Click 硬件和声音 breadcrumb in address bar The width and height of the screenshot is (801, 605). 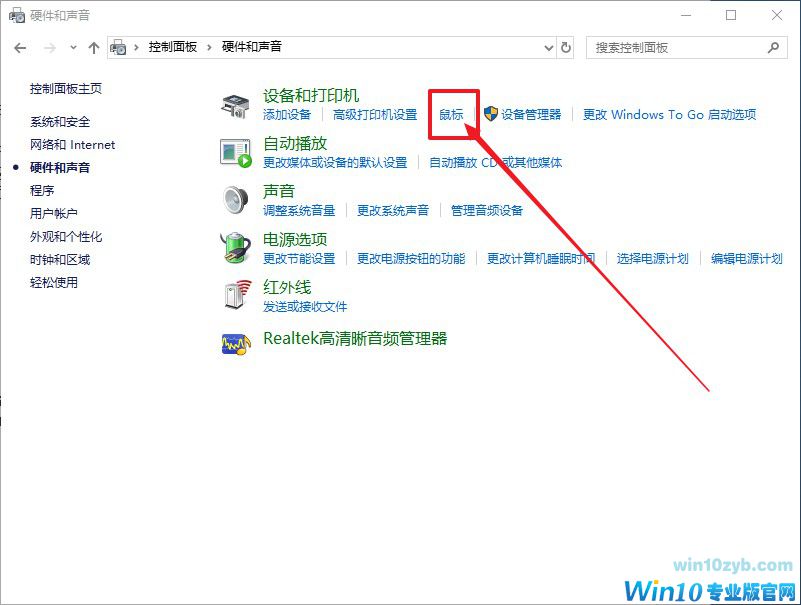(251, 47)
